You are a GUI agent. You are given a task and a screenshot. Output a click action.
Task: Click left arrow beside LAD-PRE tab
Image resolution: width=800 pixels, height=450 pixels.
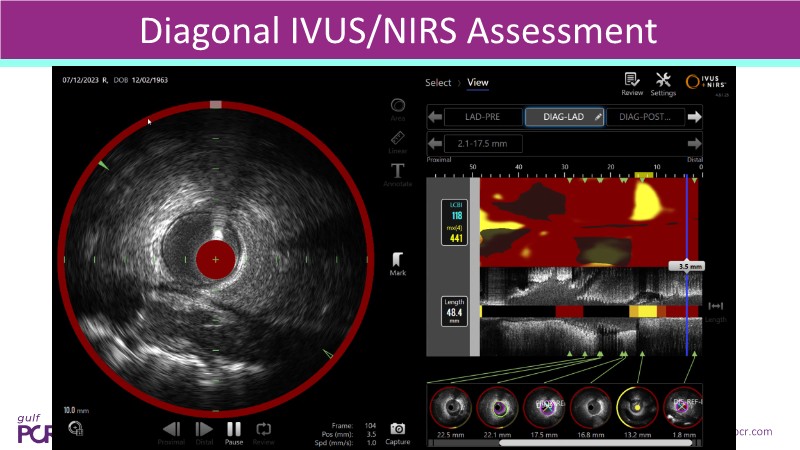[435, 117]
